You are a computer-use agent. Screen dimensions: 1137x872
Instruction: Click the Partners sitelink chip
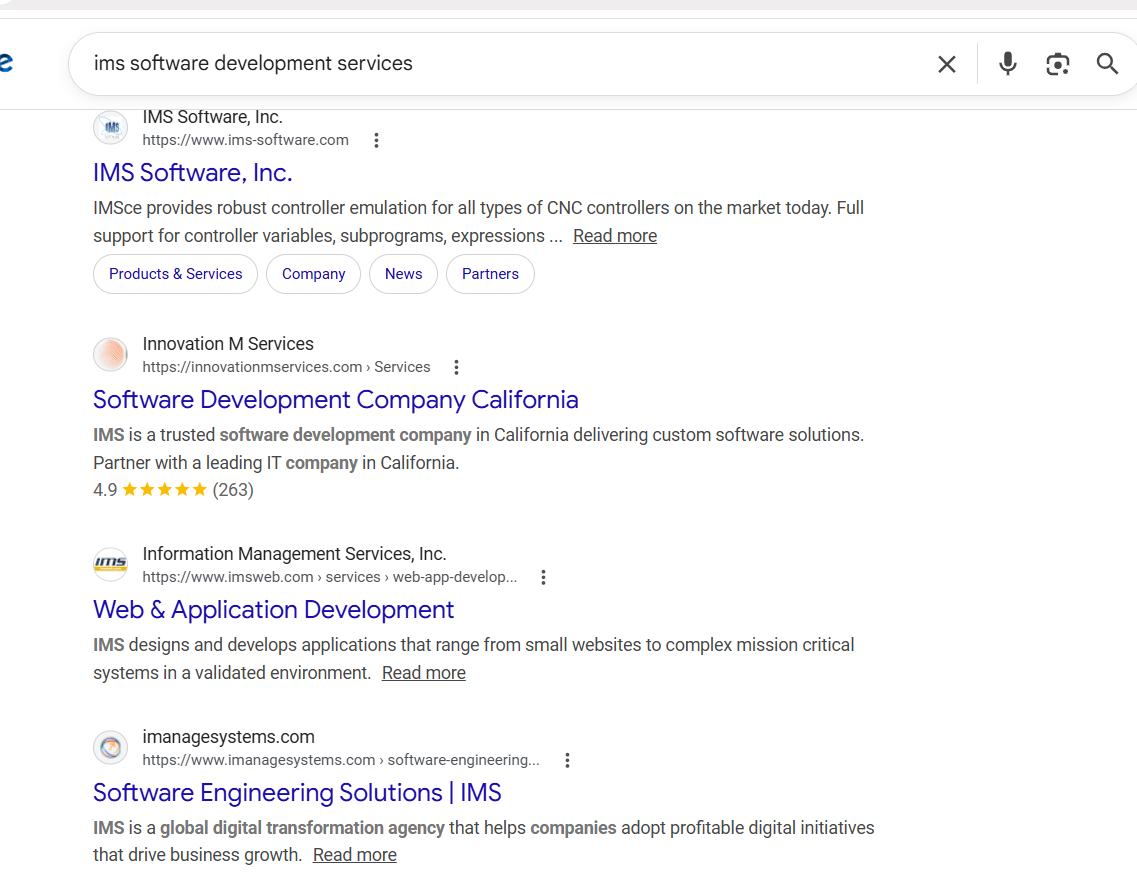[x=490, y=274]
